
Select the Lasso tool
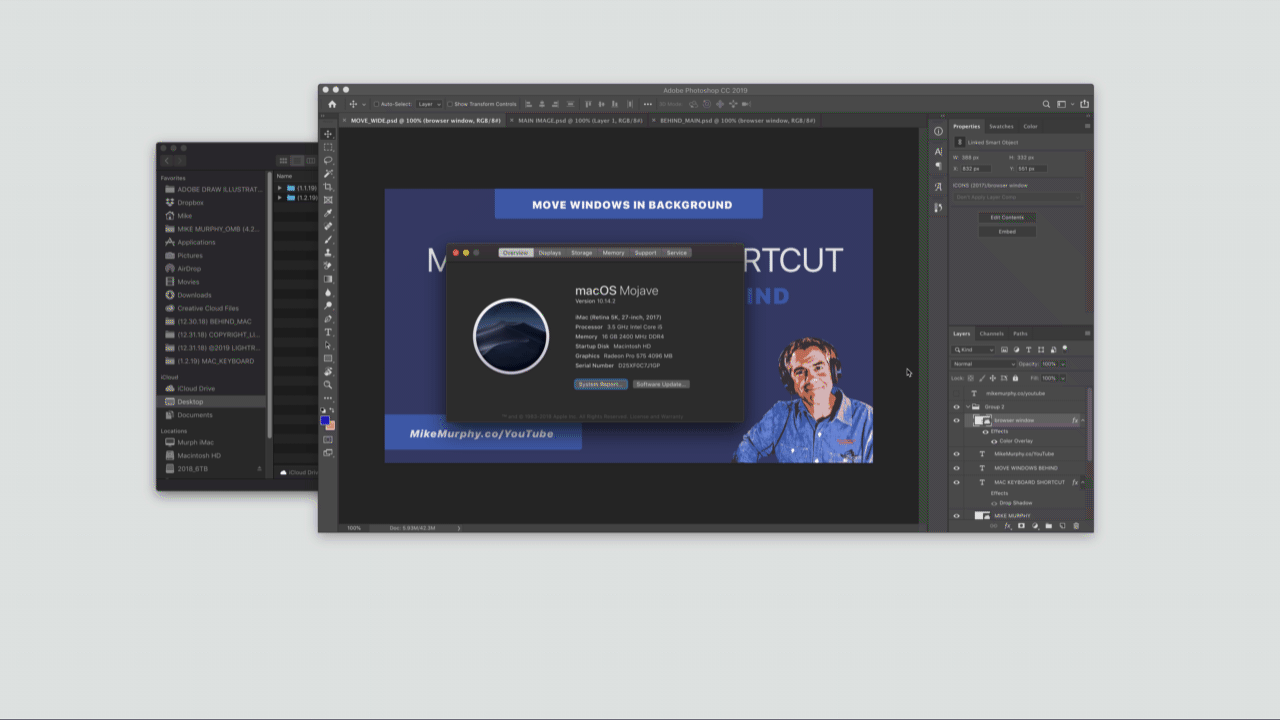click(328, 160)
